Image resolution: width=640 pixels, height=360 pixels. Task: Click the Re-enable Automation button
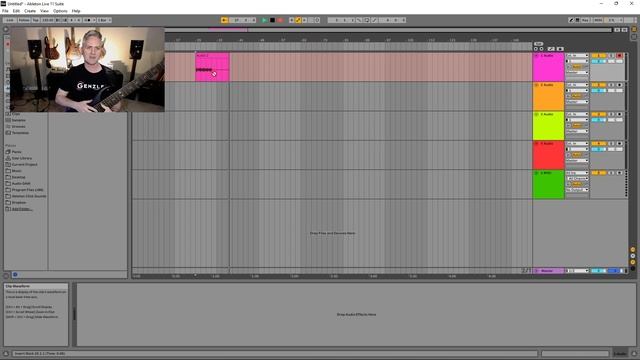click(304, 20)
